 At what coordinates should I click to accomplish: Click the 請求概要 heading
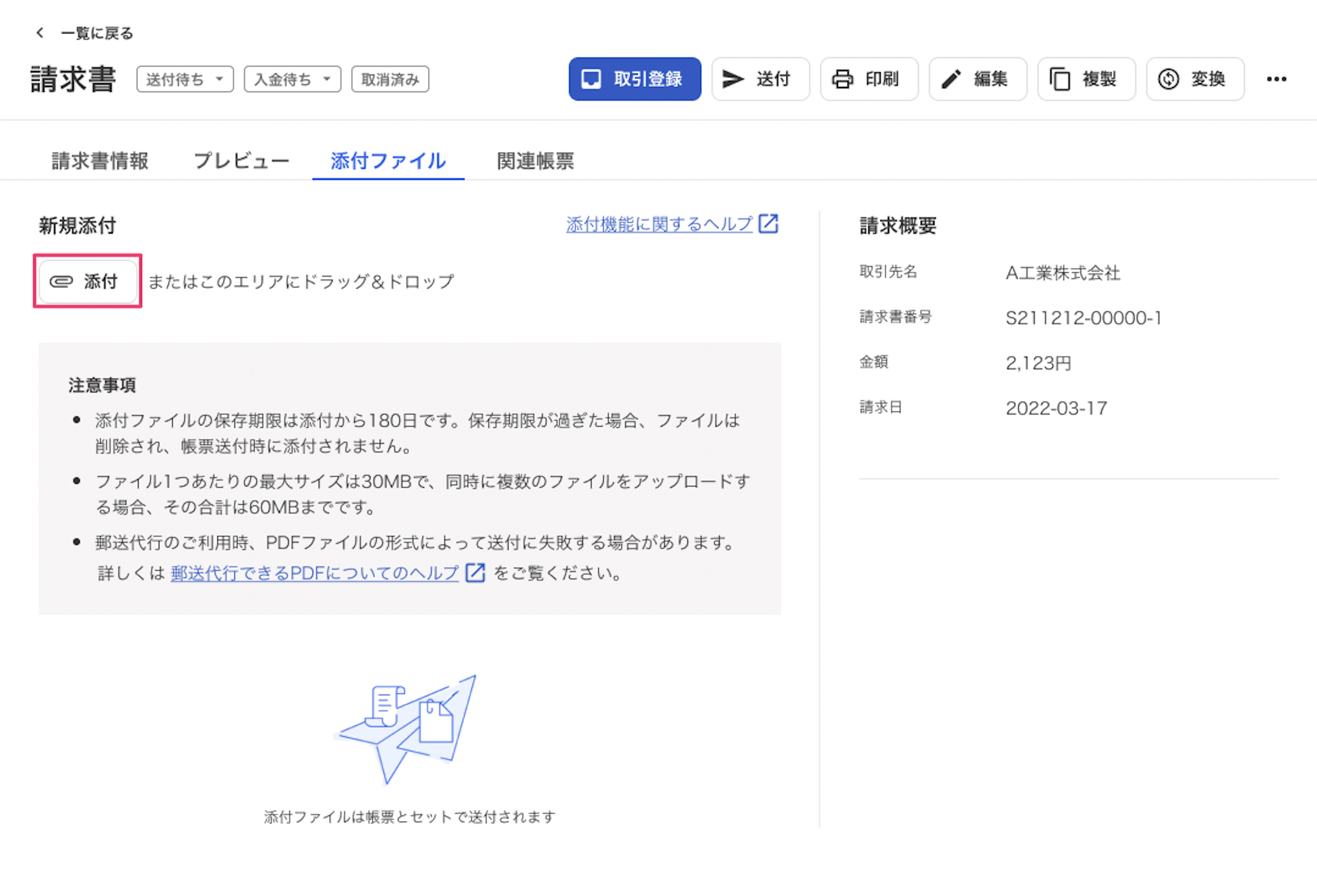point(898,225)
